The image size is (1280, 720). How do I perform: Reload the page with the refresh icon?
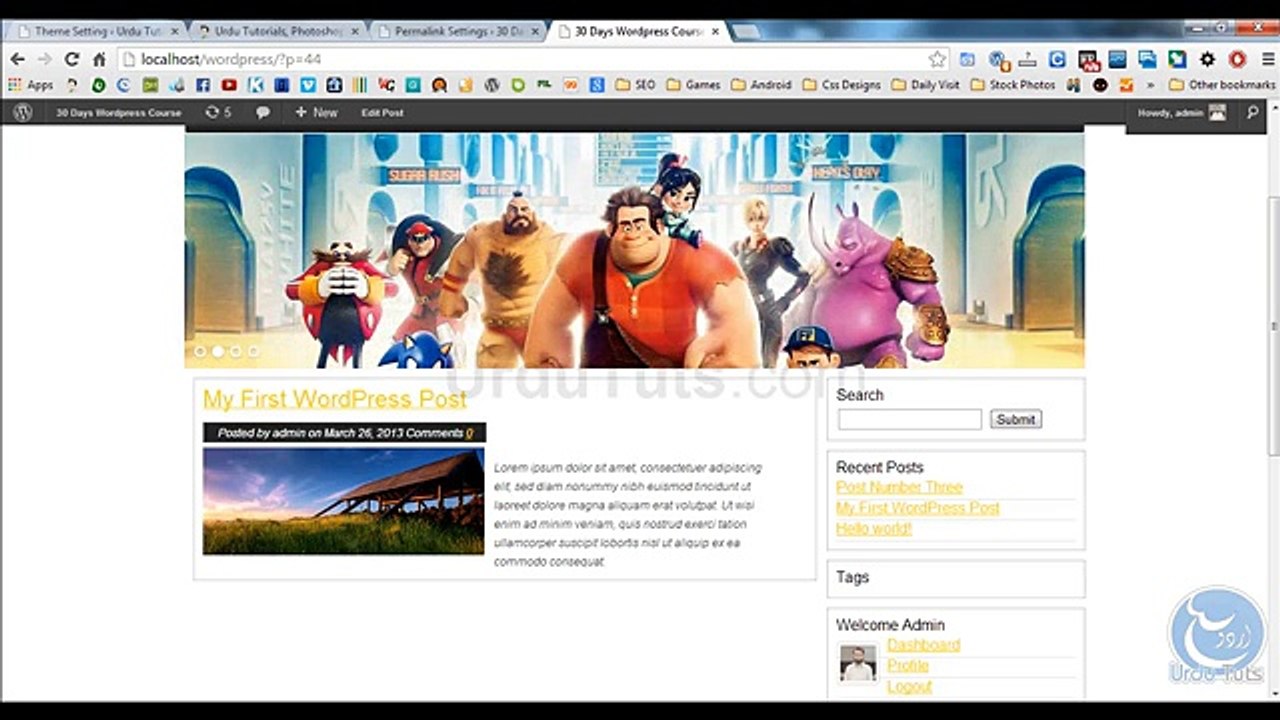coord(71,59)
